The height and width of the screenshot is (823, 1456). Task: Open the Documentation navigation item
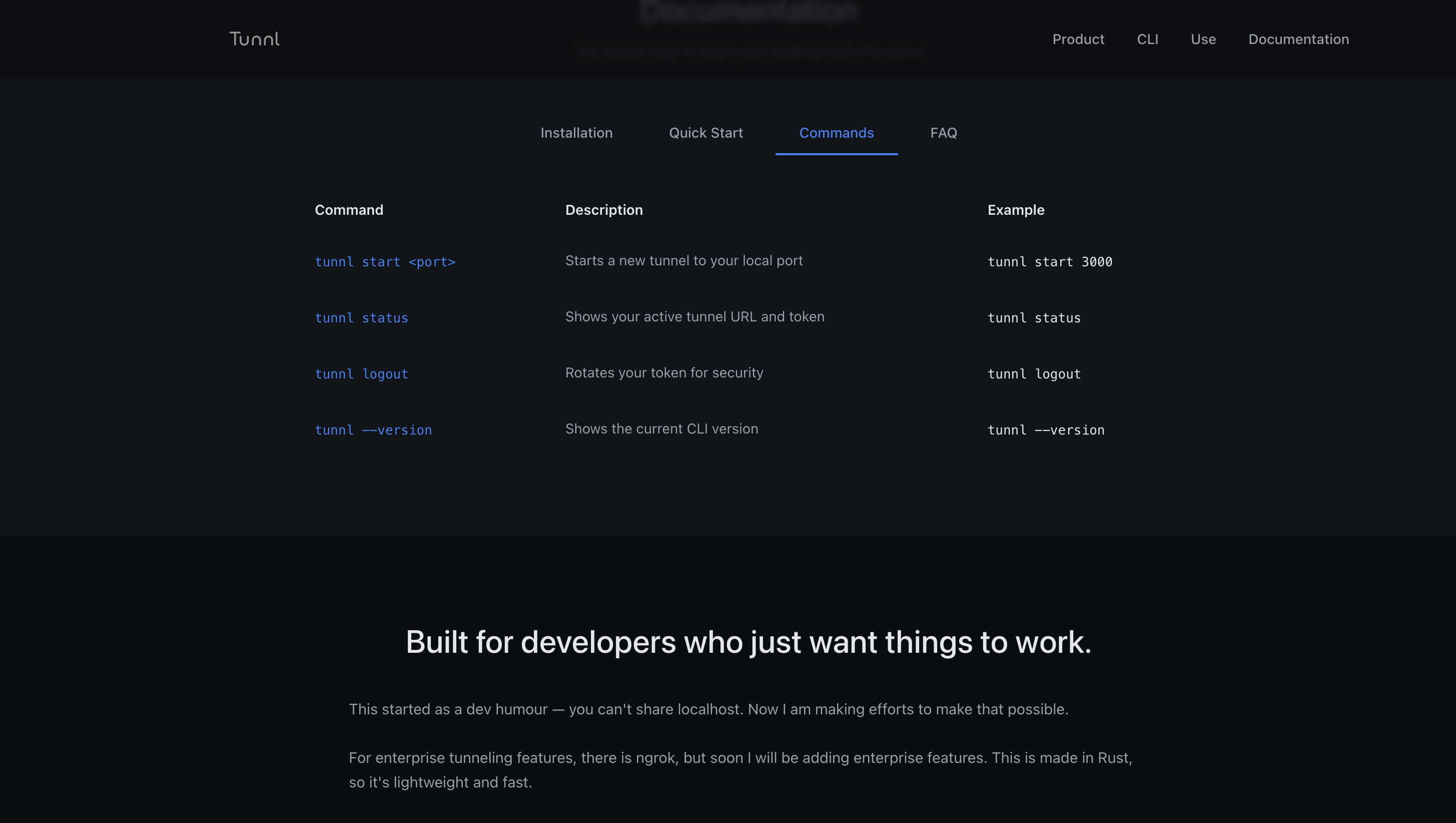[x=1299, y=39]
